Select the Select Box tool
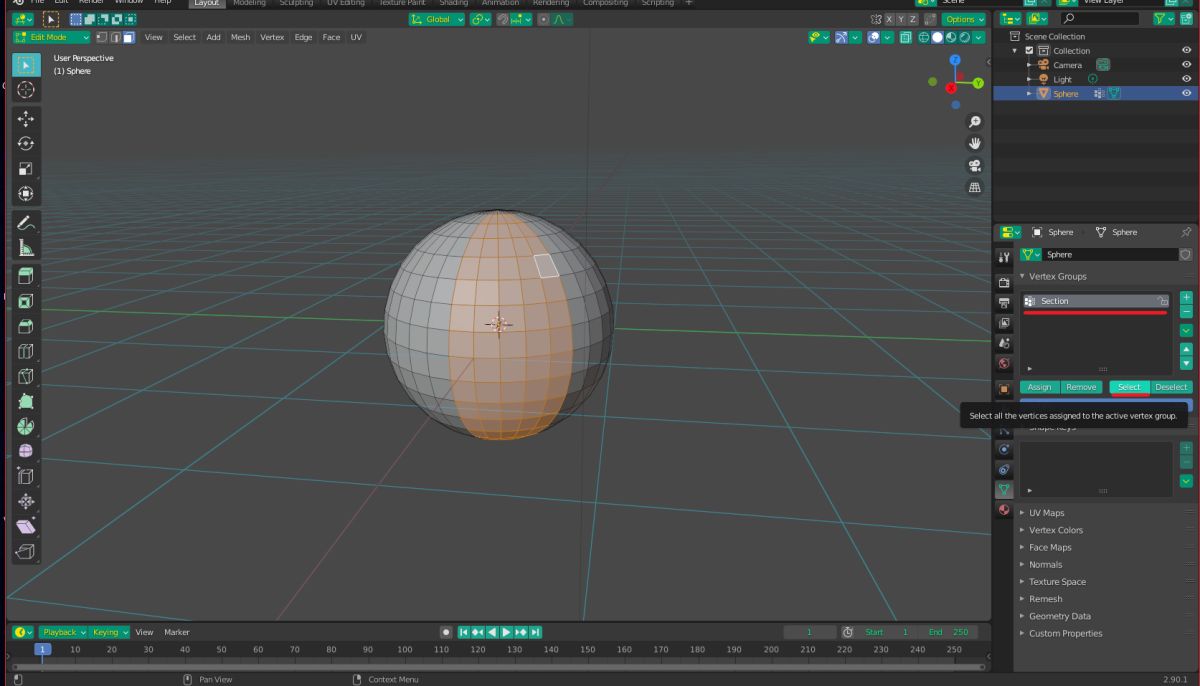The width and height of the screenshot is (1200, 686). click(x=26, y=65)
